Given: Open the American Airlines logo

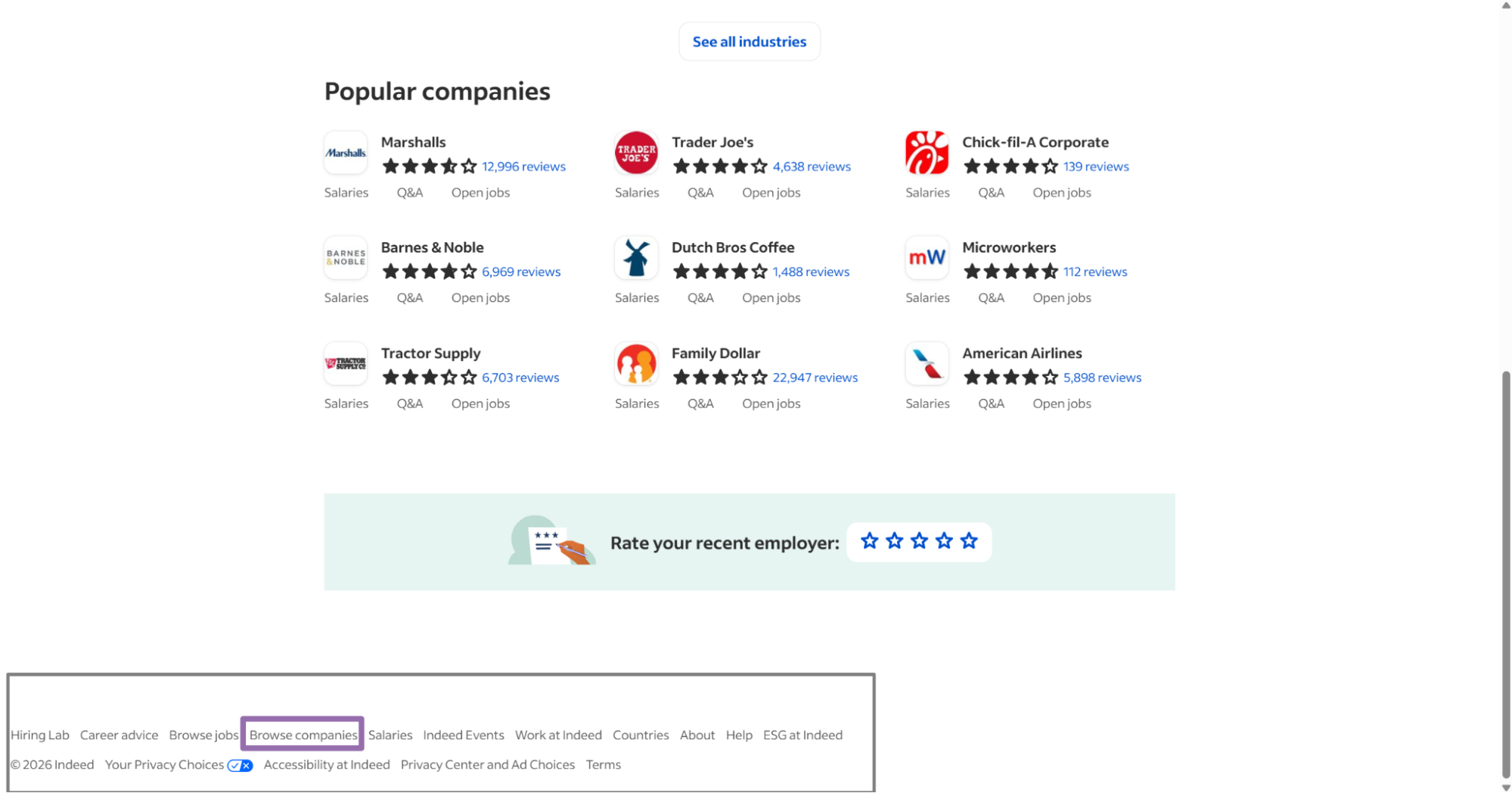Looking at the screenshot, I should 927,363.
